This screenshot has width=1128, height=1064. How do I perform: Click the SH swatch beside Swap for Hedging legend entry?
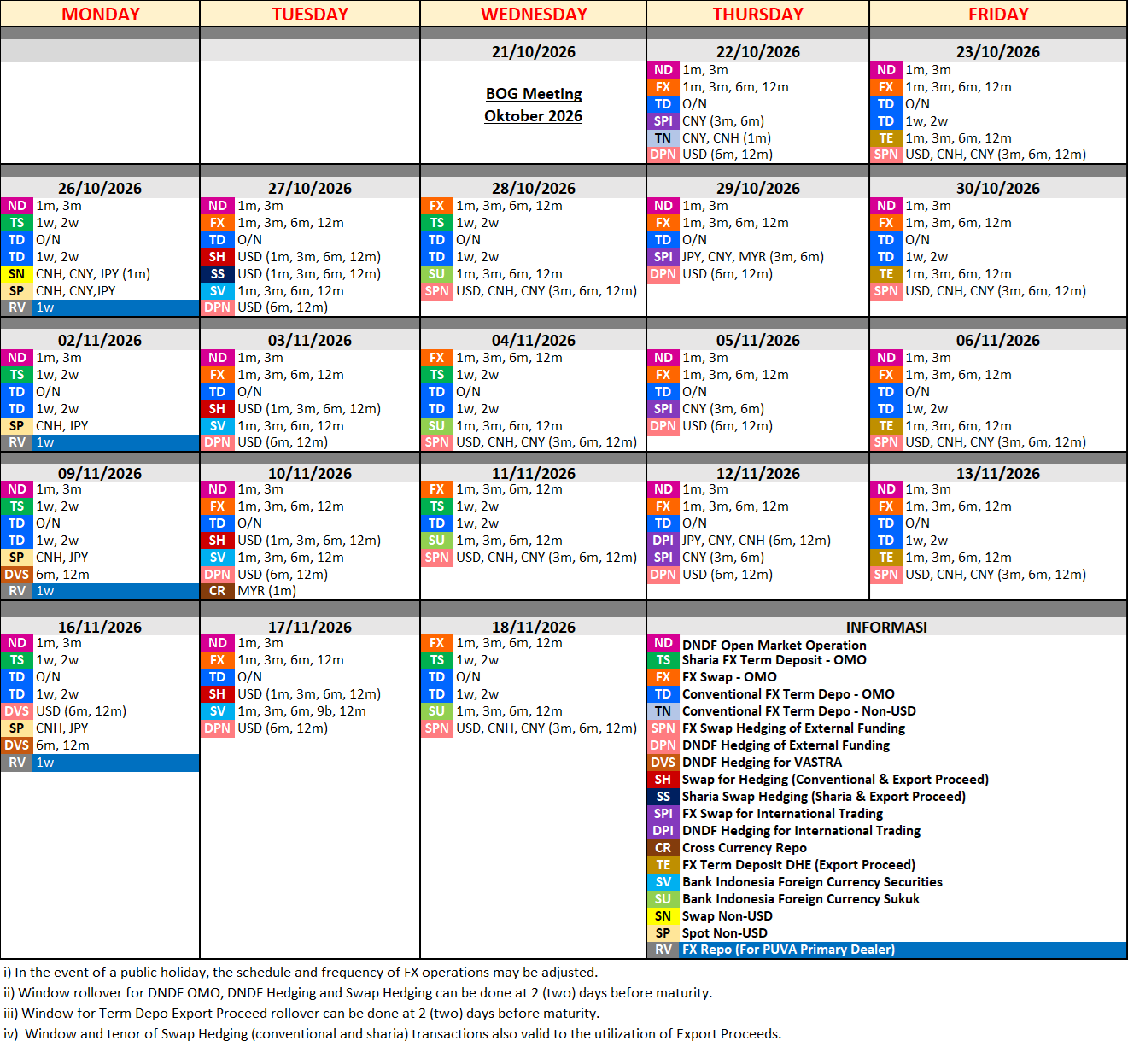click(x=663, y=780)
